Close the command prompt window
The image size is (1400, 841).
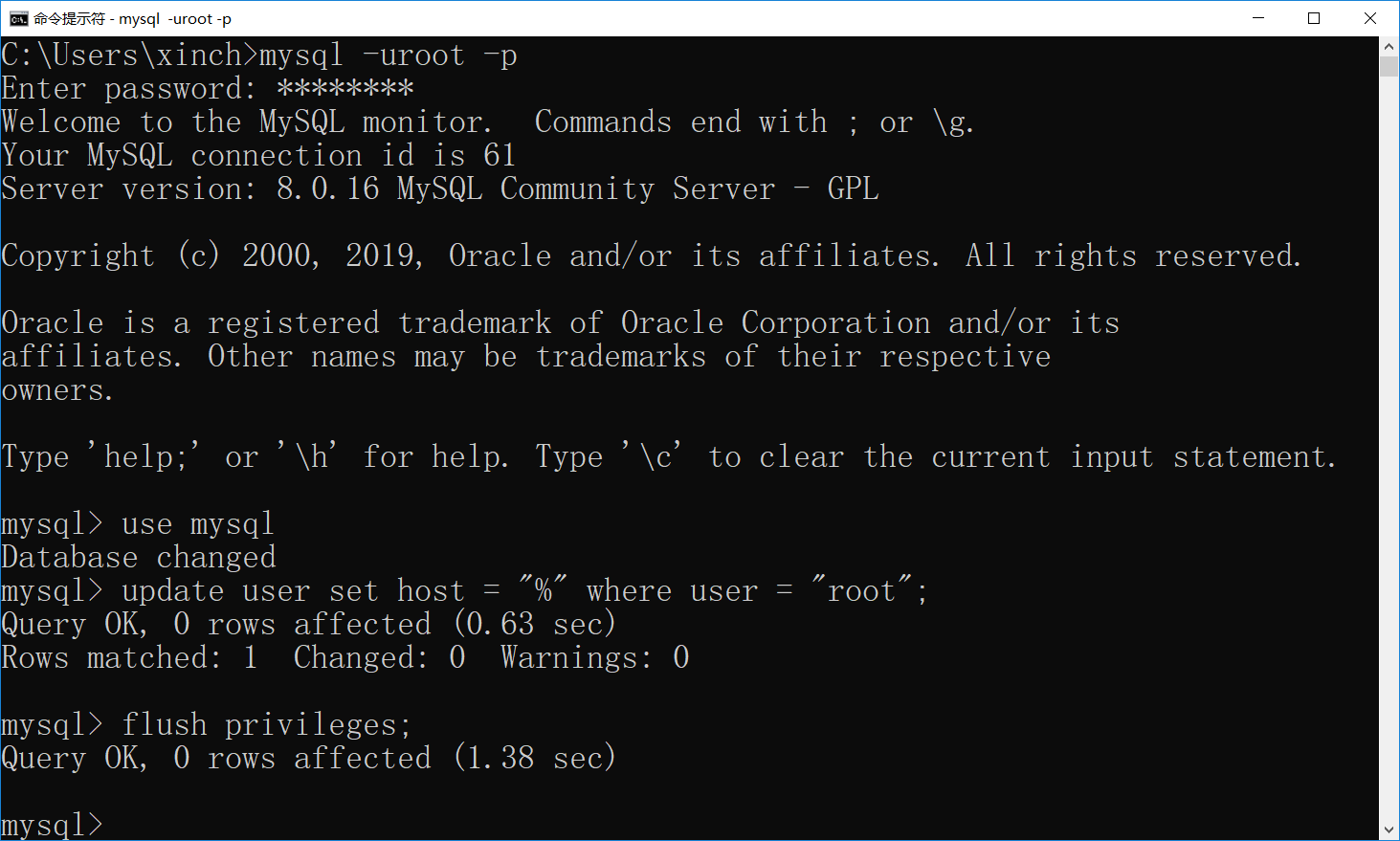1369,18
